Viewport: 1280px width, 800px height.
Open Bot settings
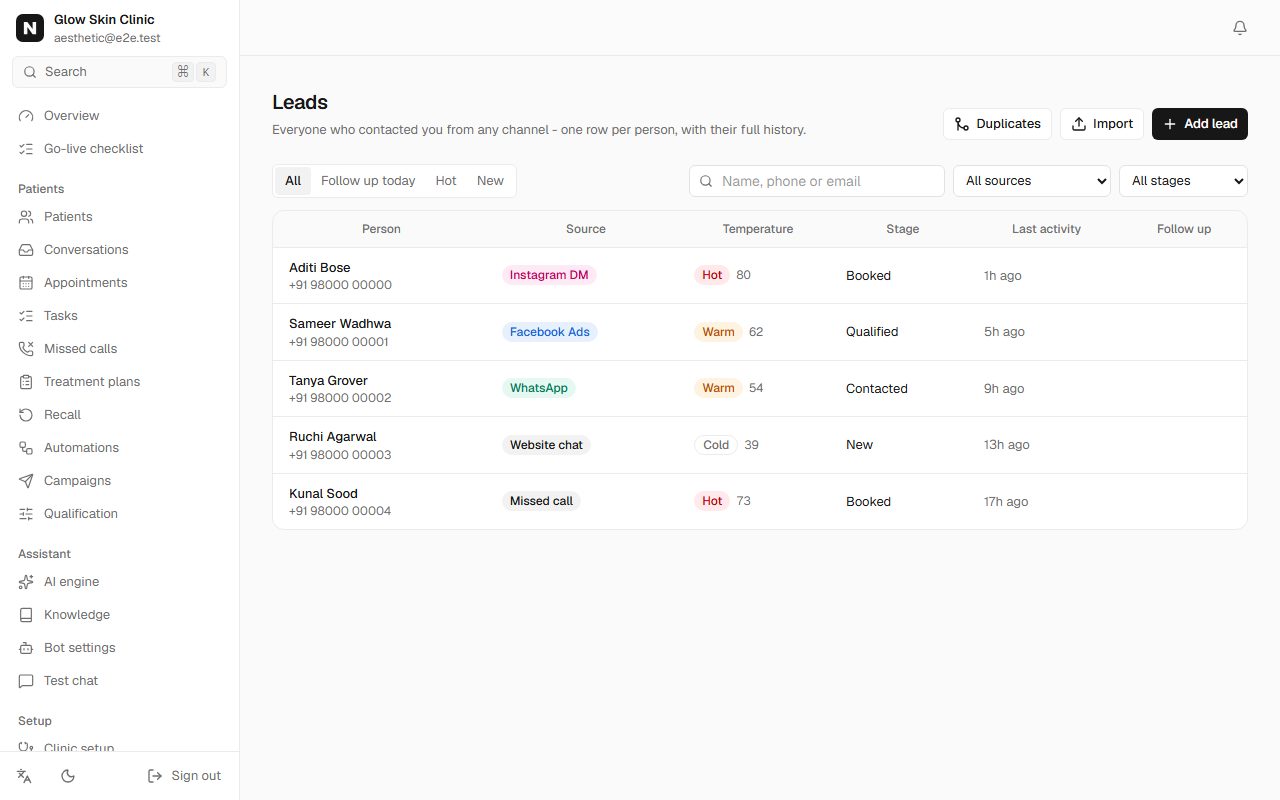pyautogui.click(x=119, y=648)
